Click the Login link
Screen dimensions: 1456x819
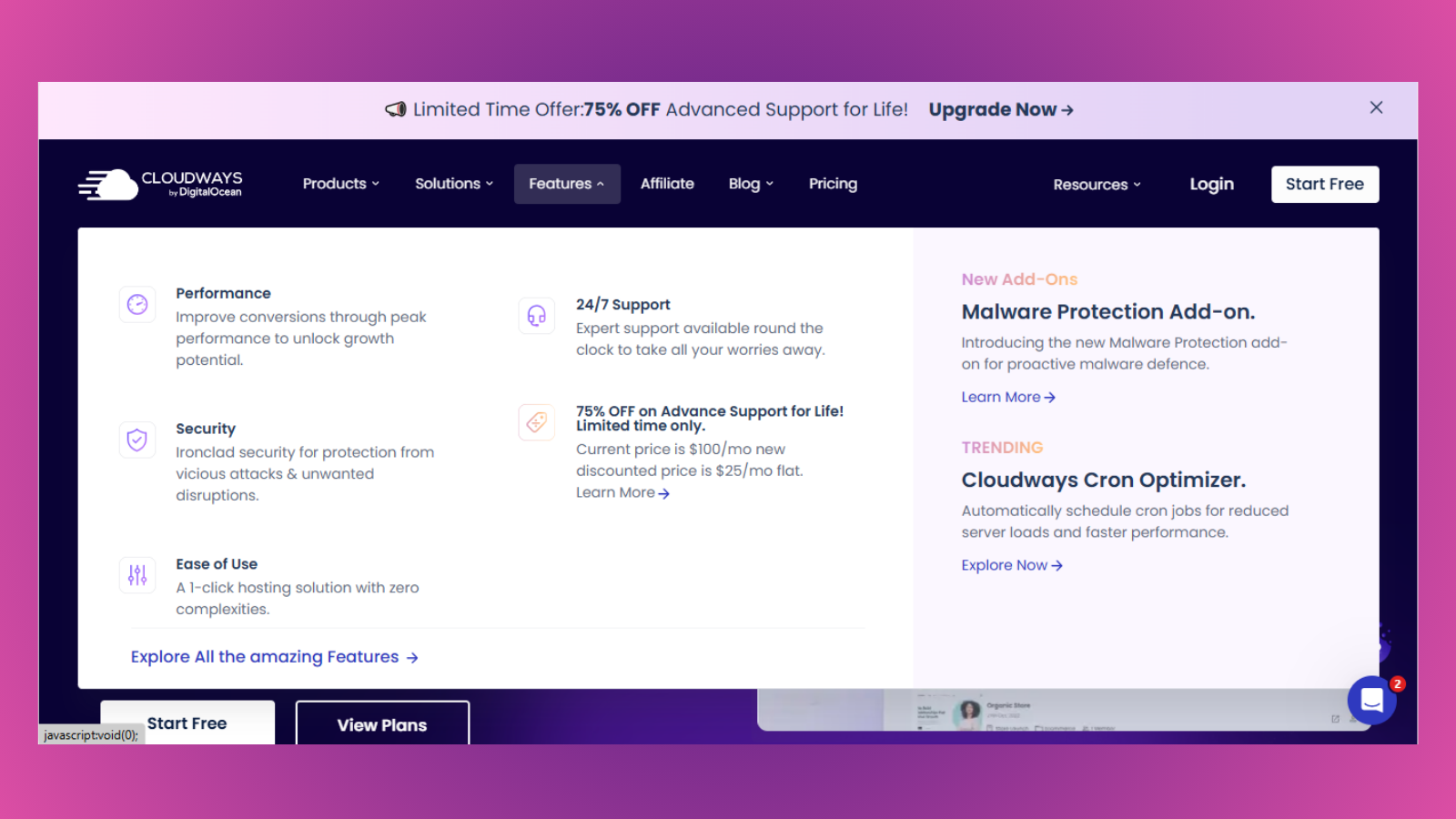point(1211,184)
